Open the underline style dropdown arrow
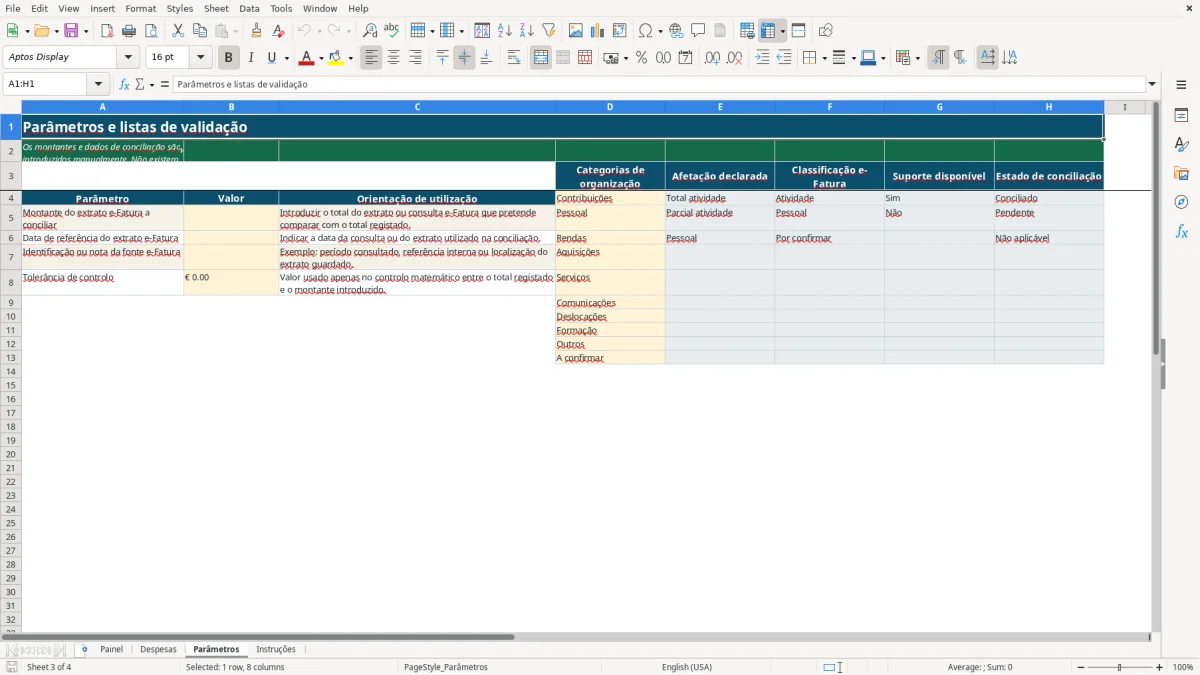Viewport: 1200px width, 675px height. point(286,58)
